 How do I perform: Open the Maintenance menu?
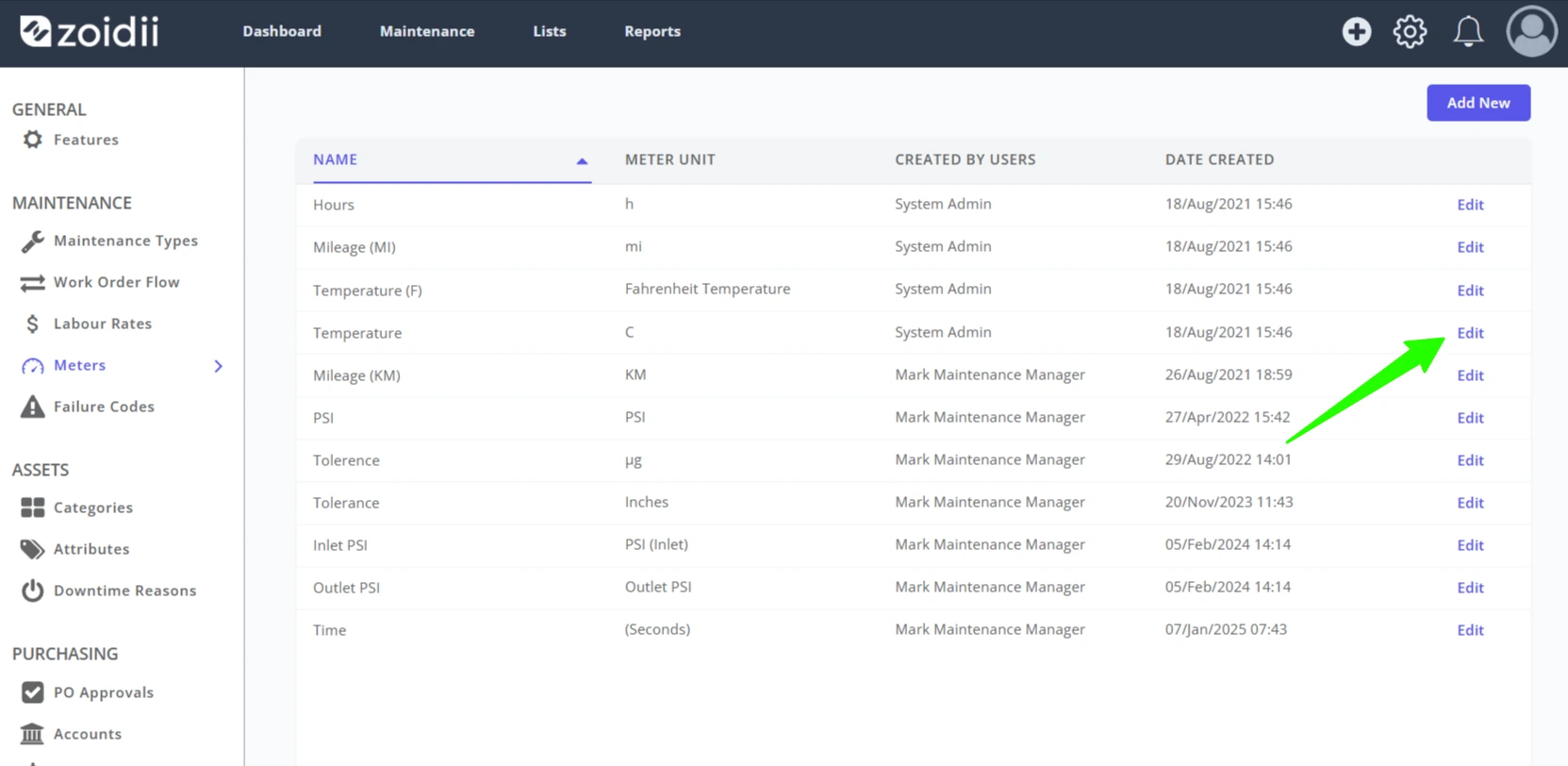[427, 31]
